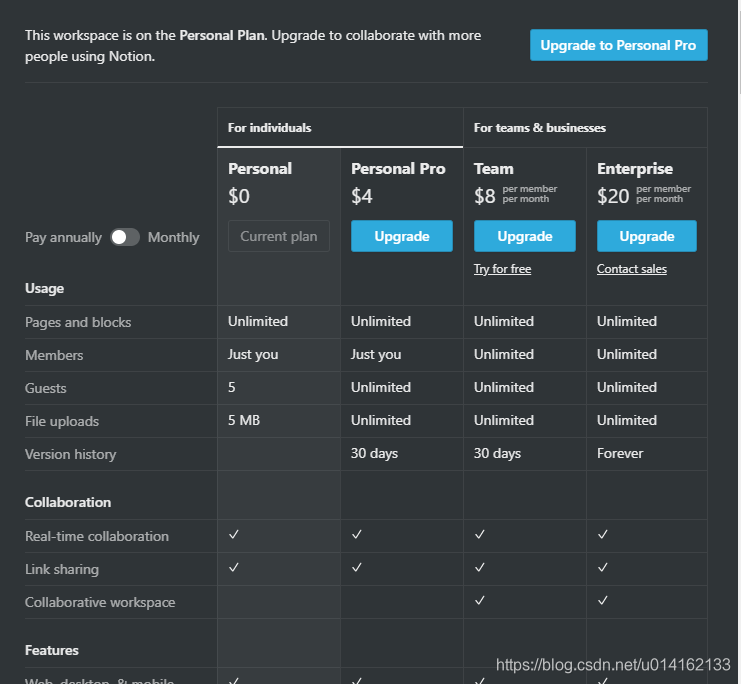Image resolution: width=741 pixels, height=684 pixels.
Task: Click the Features section heading
Action: tap(52, 650)
